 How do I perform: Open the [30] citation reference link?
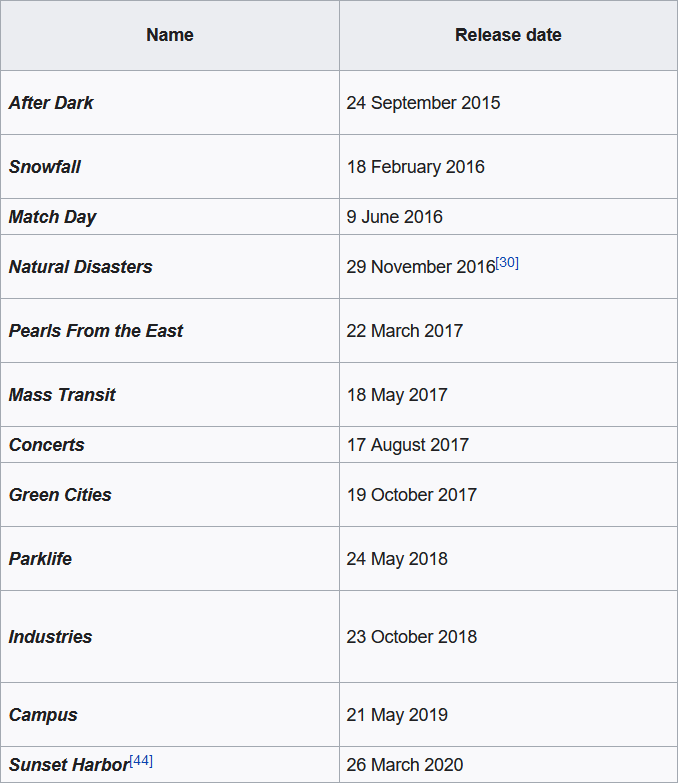click(x=507, y=263)
